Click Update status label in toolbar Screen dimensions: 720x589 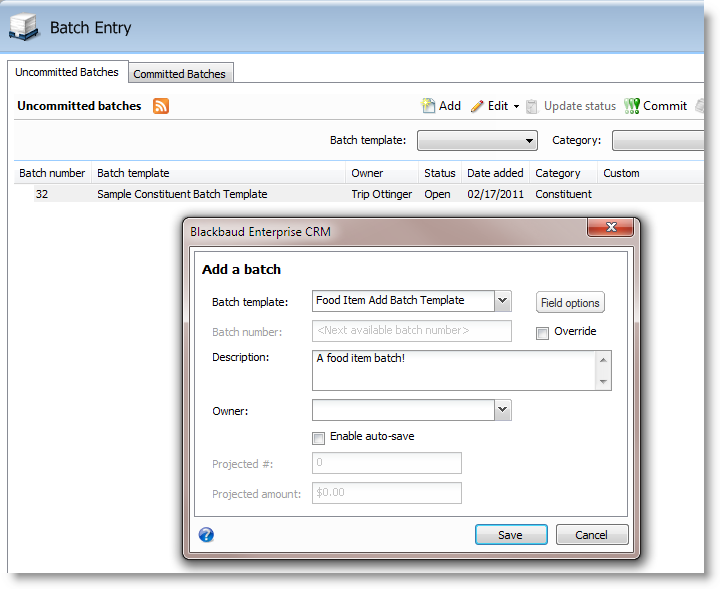[580, 106]
